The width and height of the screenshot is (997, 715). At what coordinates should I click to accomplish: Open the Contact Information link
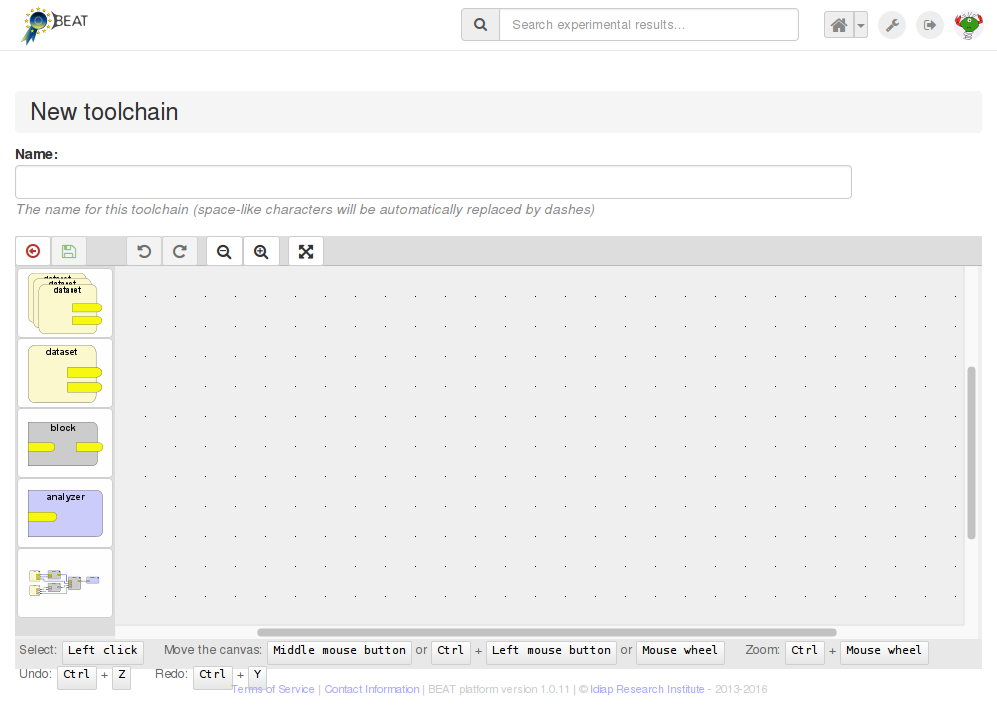click(x=371, y=689)
